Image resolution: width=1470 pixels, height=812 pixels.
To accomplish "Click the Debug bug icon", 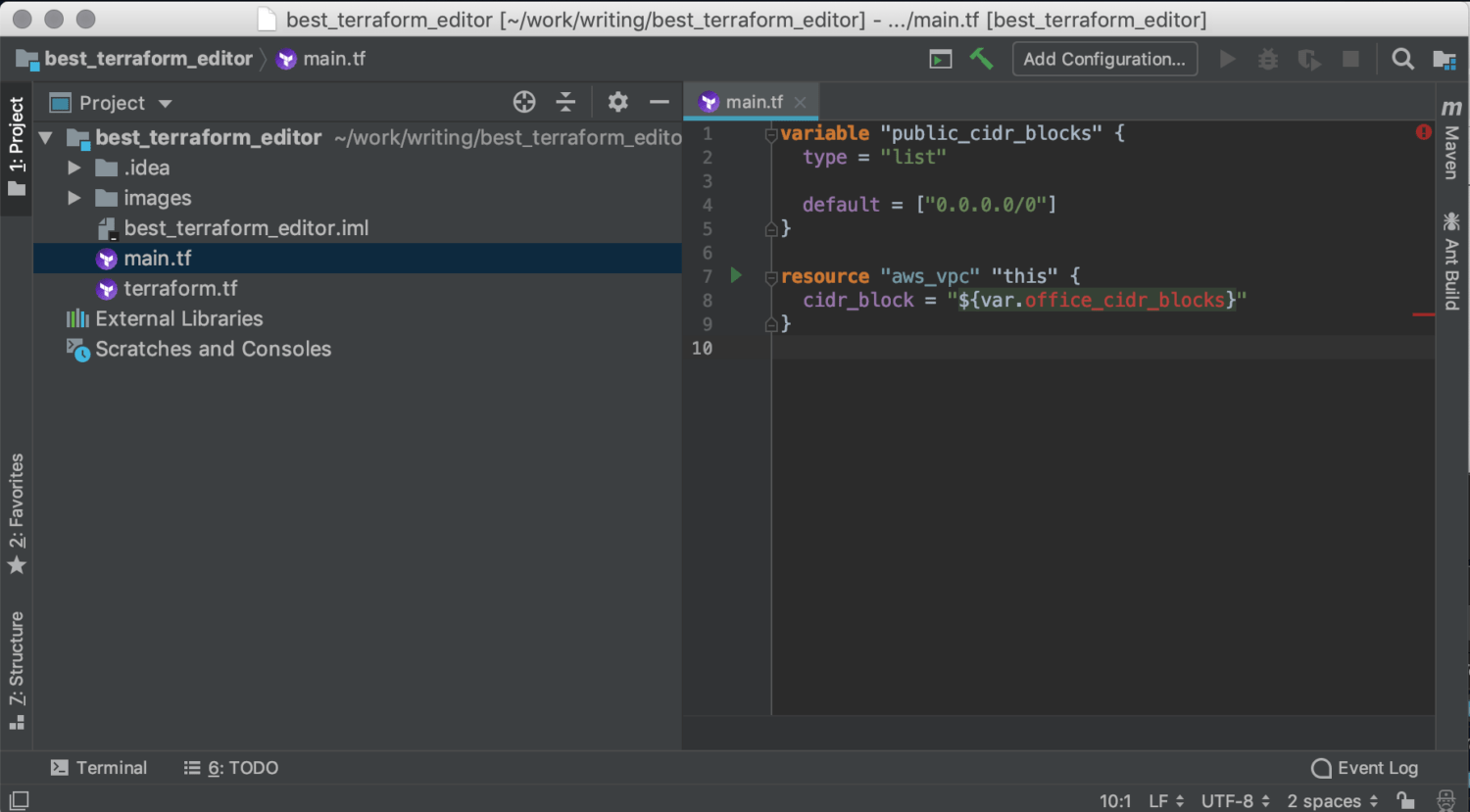I will click(1268, 60).
